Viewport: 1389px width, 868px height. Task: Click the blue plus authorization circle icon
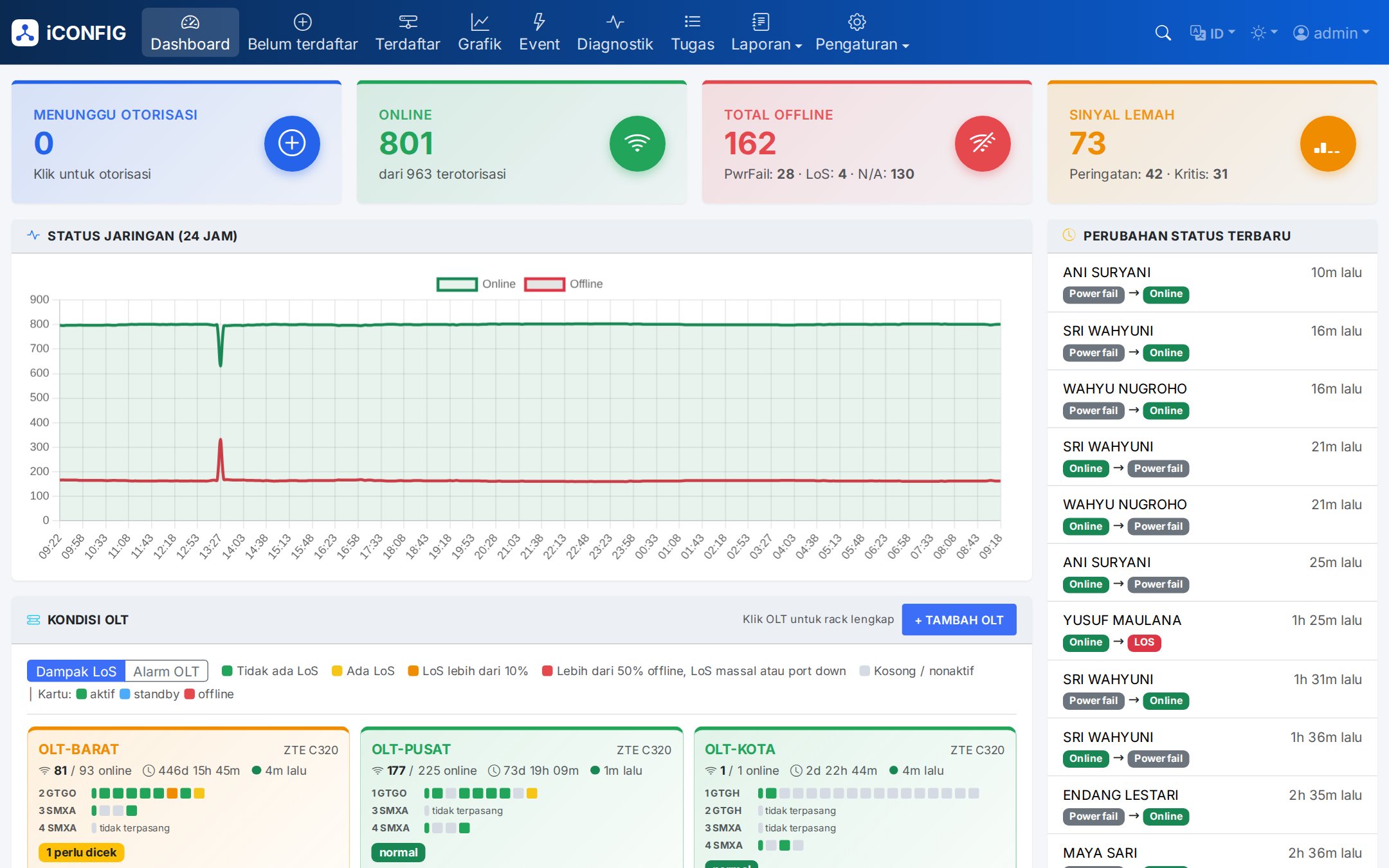point(292,143)
